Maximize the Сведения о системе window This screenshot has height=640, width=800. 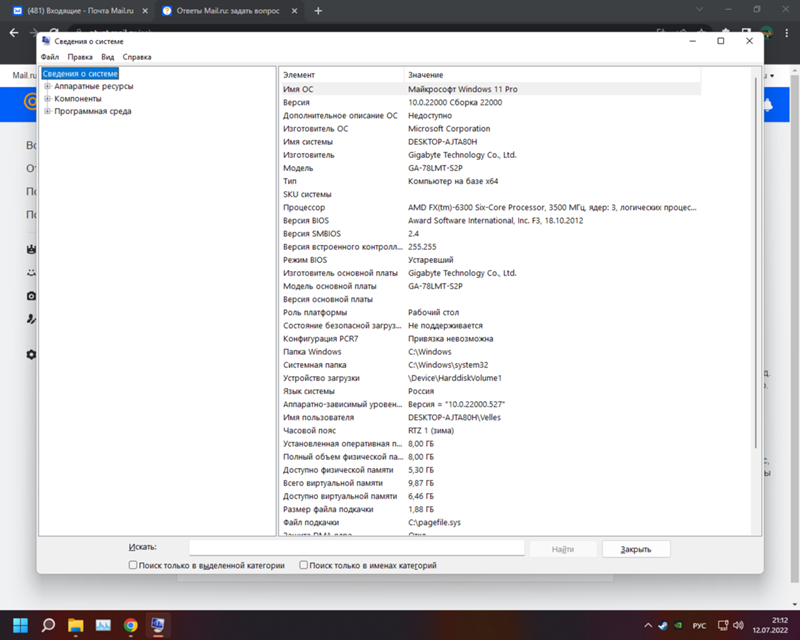point(720,41)
